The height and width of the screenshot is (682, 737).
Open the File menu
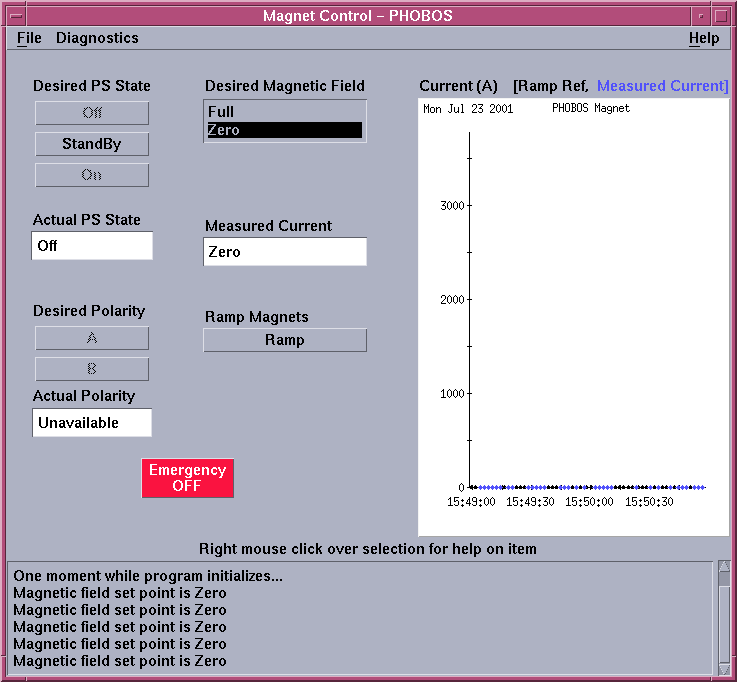29,38
